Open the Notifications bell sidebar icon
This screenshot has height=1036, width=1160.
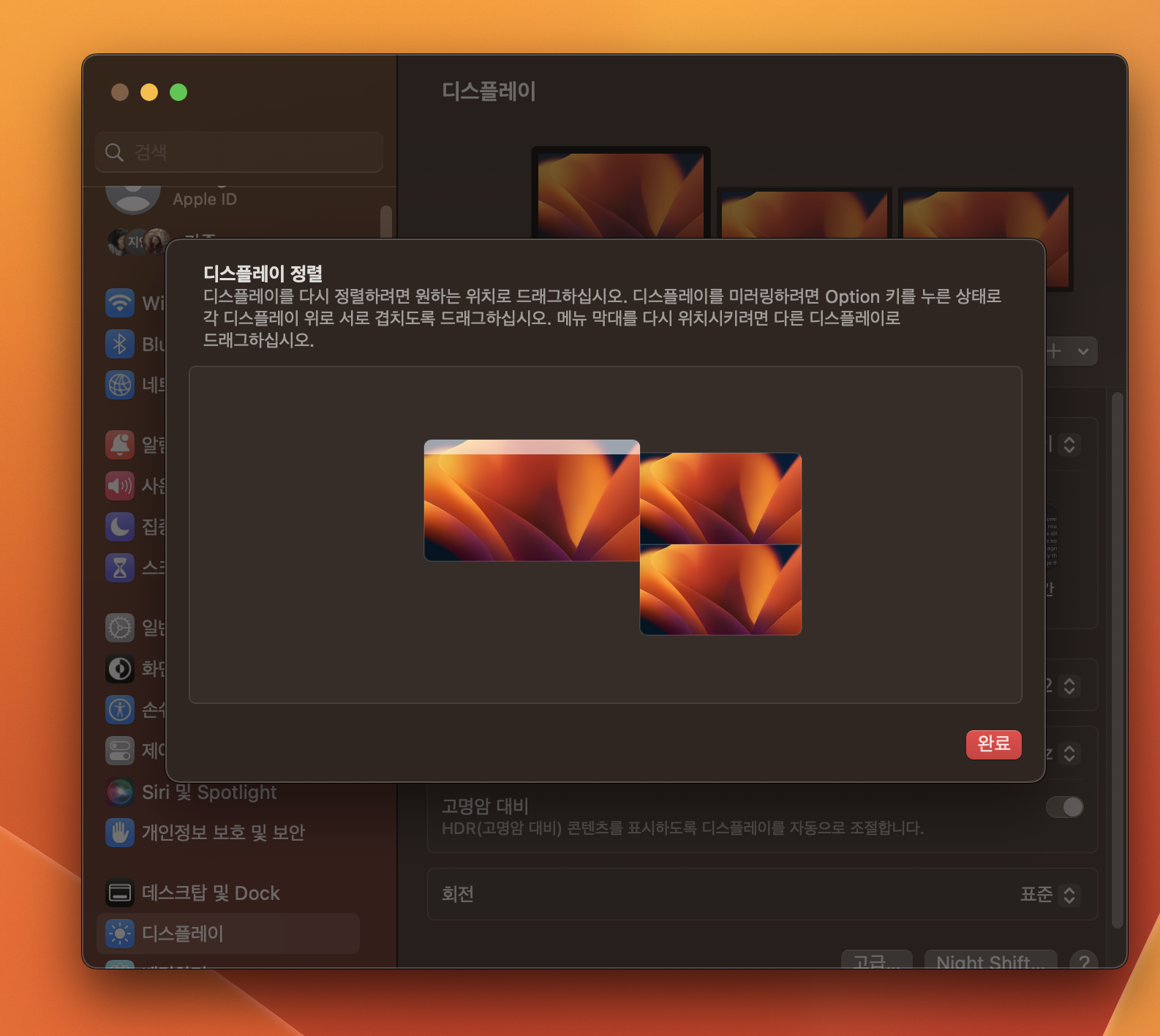pyautogui.click(x=120, y=445)
